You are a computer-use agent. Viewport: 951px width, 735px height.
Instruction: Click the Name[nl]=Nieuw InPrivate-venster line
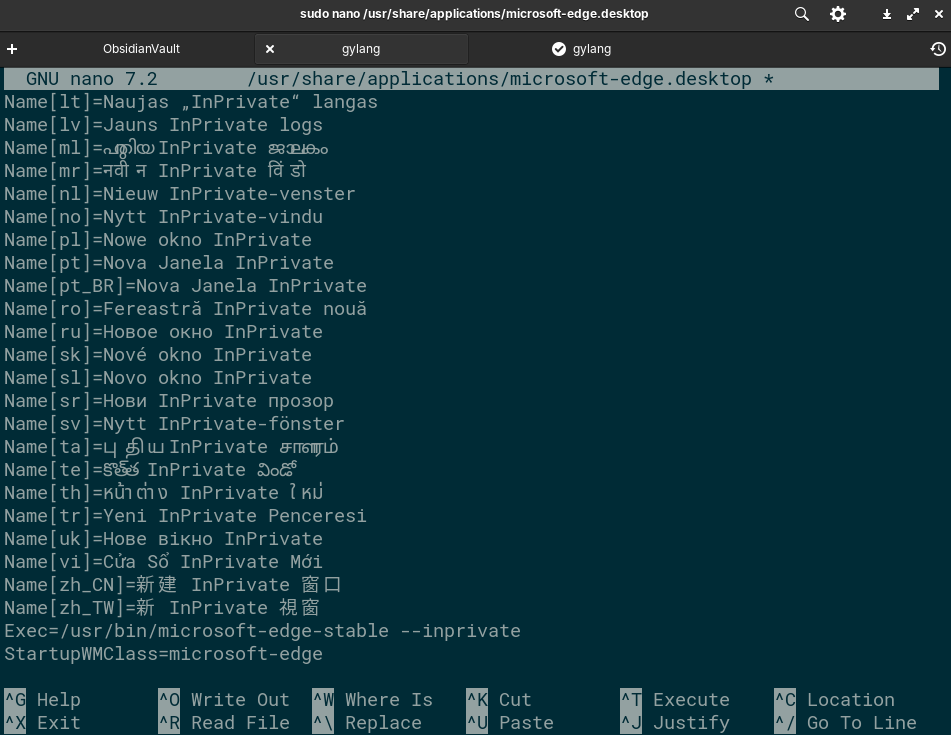click(180, 194)
